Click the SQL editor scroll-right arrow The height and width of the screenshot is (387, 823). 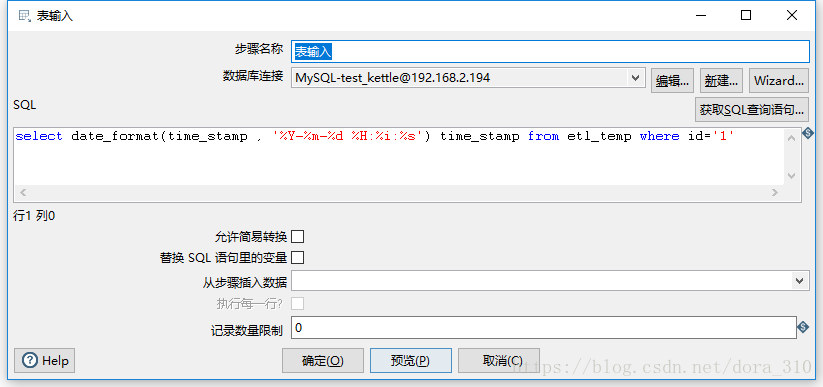775,193
